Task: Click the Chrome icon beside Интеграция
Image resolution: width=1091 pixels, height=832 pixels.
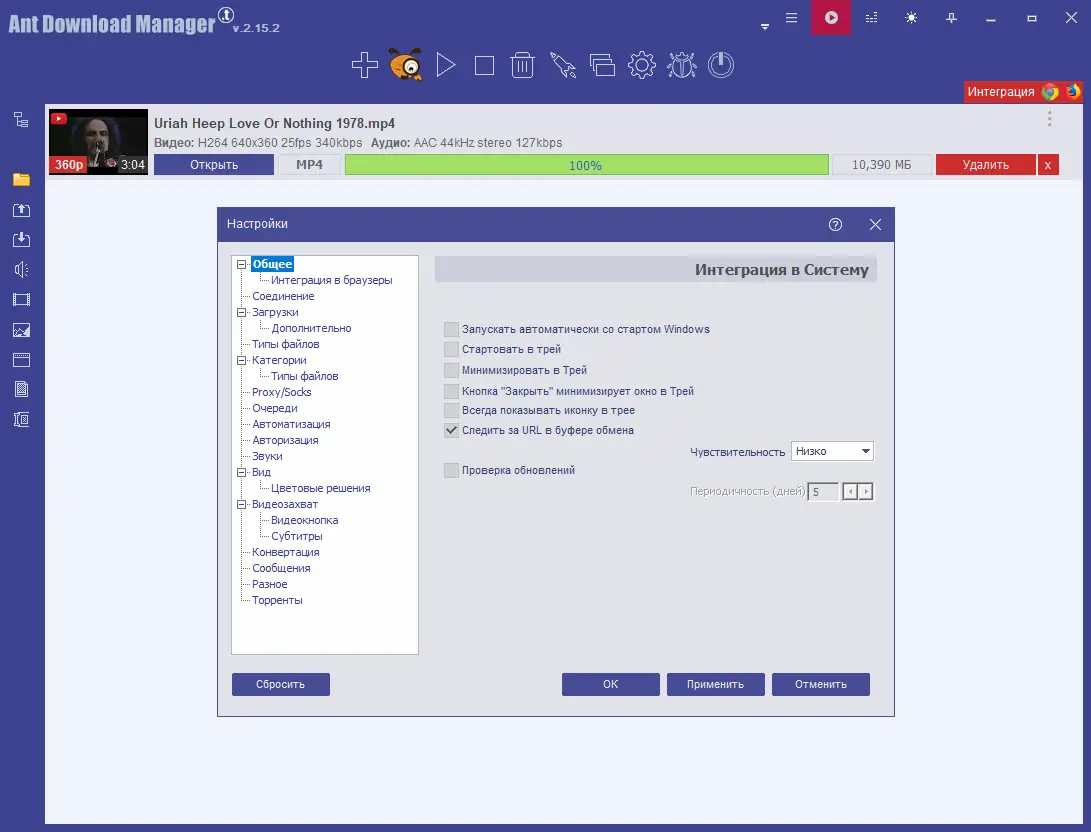Action: pyautogui.click(x=1050, y=92)
